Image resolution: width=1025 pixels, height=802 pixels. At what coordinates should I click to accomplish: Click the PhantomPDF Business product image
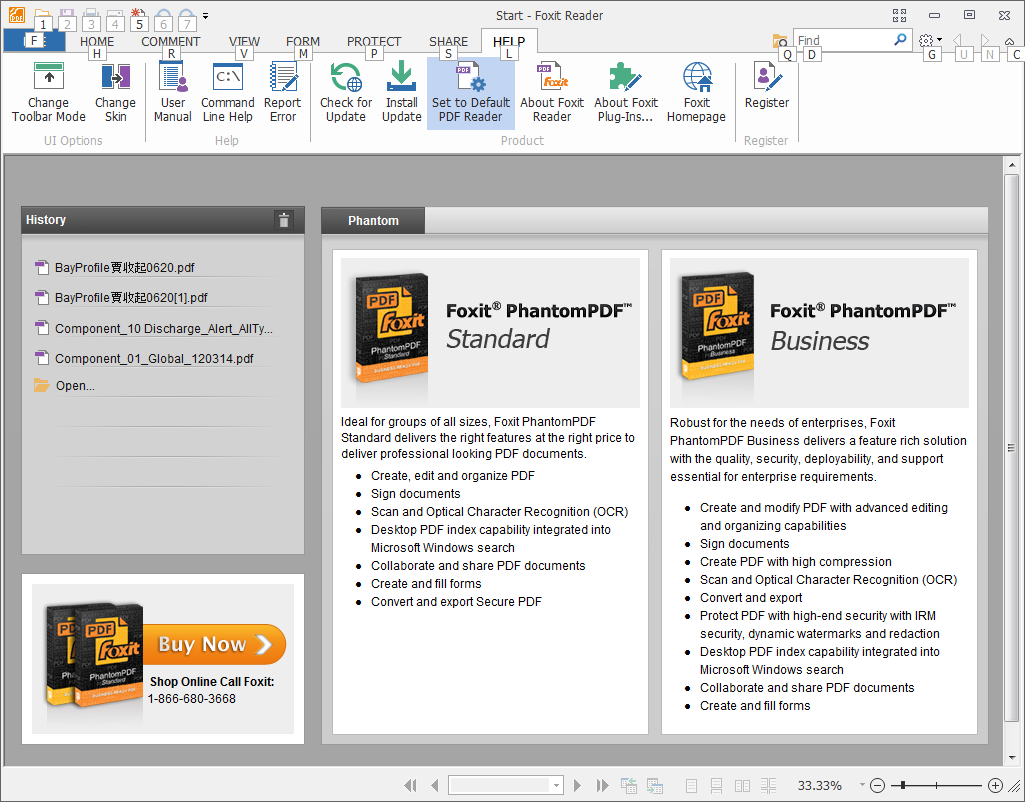717,326
